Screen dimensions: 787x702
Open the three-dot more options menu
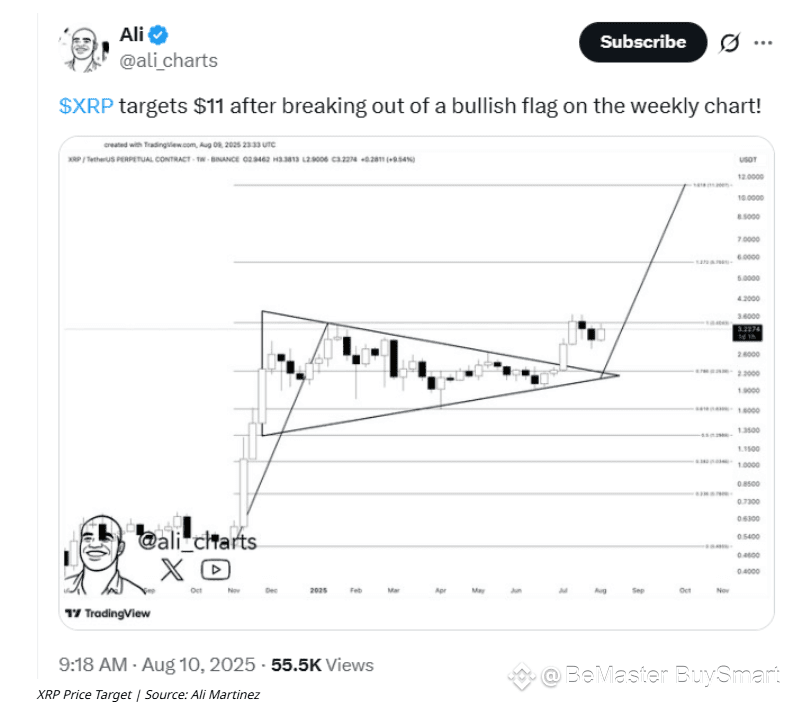coord(763,43)
